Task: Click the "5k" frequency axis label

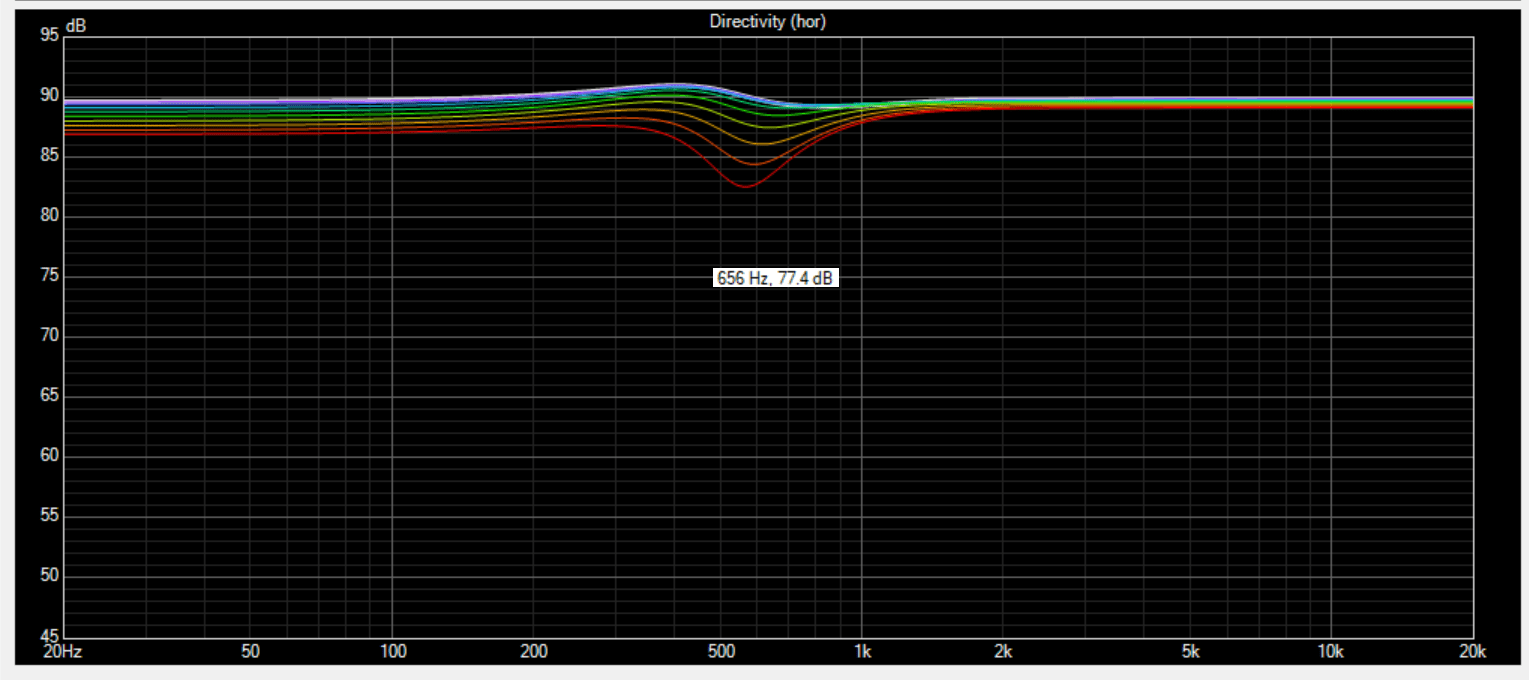Action: coord(1190,651)
